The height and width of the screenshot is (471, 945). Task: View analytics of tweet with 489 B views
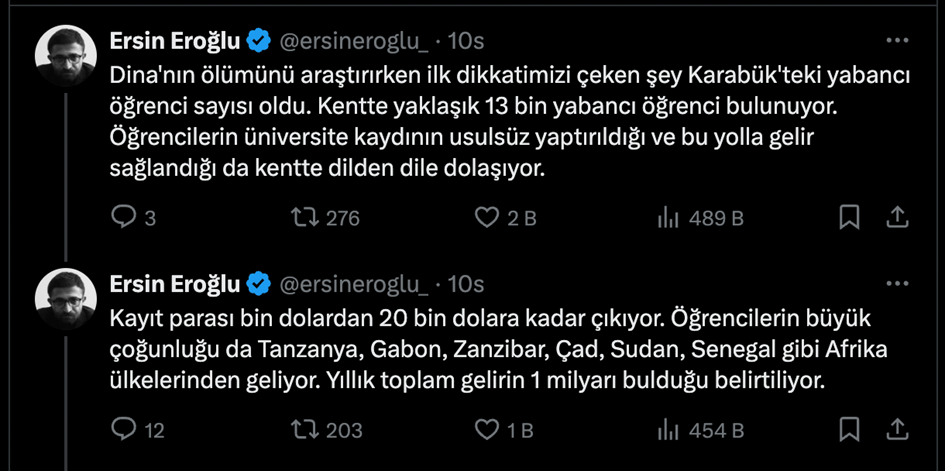pos(668,217)
